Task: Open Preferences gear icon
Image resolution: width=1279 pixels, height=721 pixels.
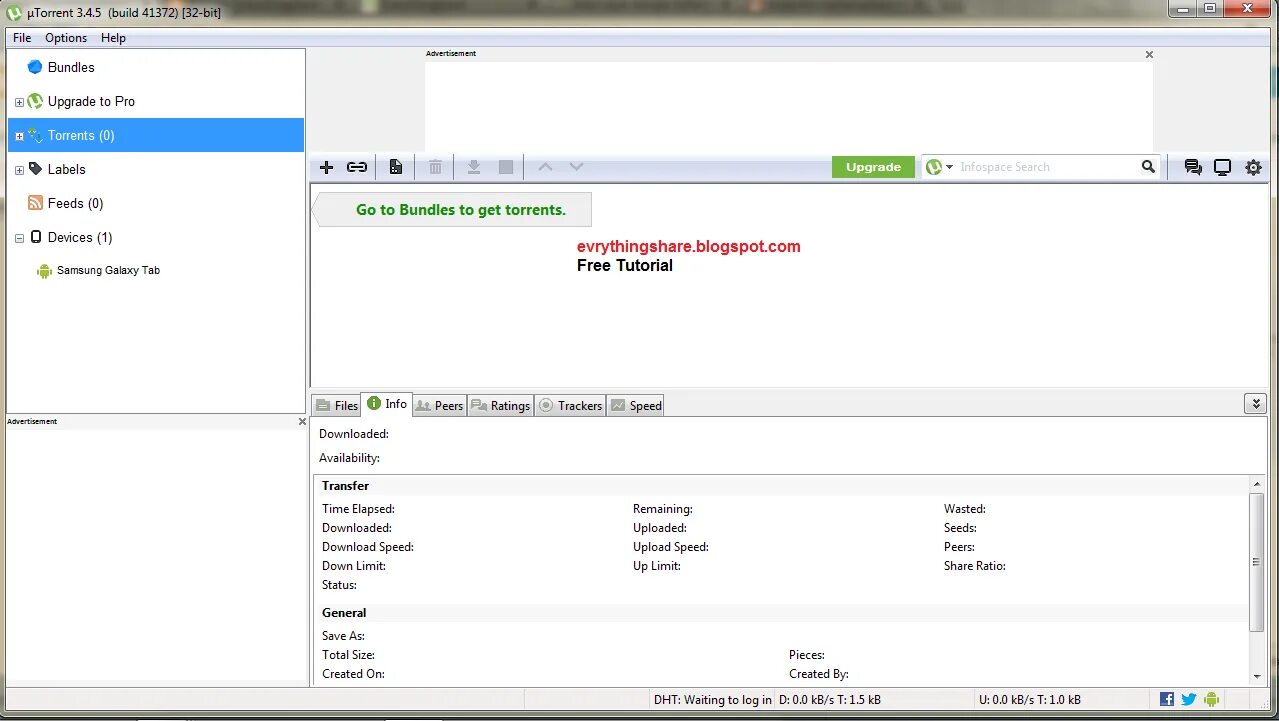Action: coord(1253,167)
